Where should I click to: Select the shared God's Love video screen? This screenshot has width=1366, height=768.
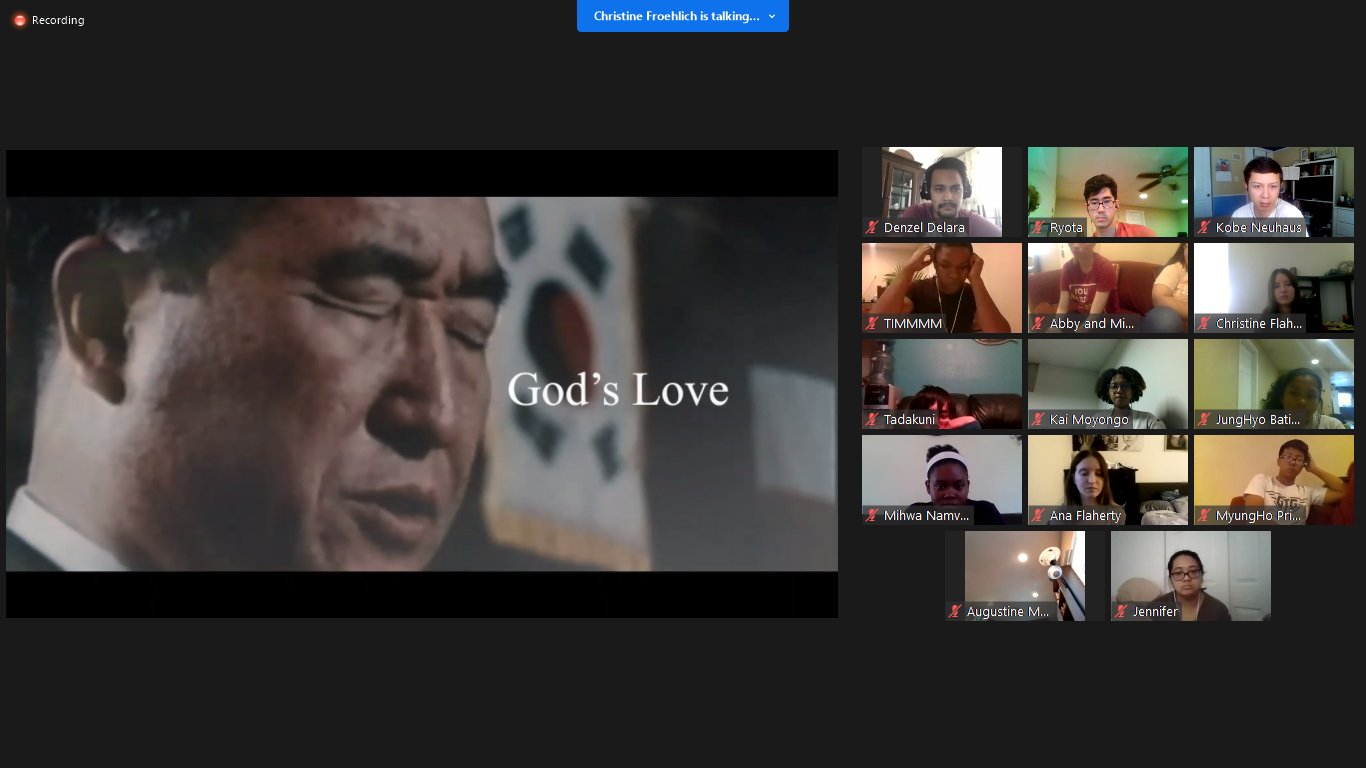pos(422,384)
